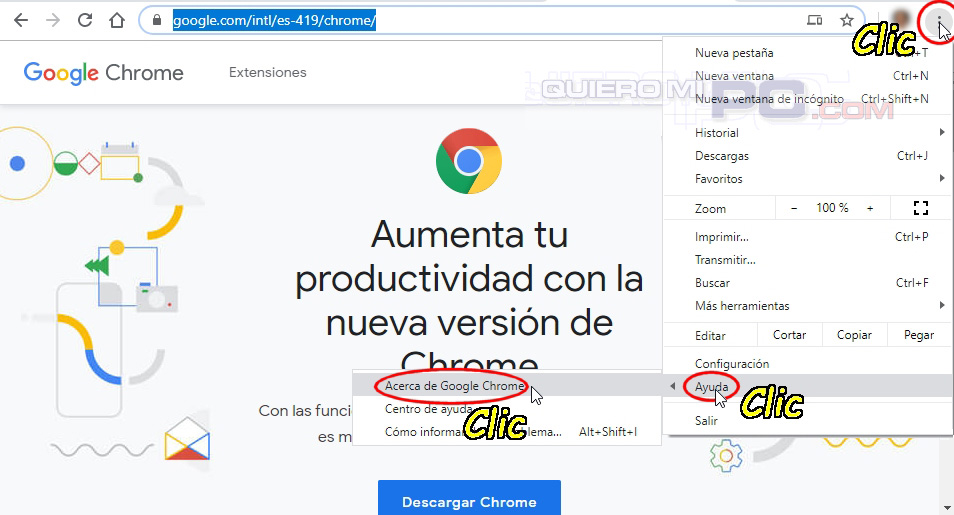Increase zoom with the plus button
Image resolution: width=954 pixels, height=515 pixels.
[870, 208]
